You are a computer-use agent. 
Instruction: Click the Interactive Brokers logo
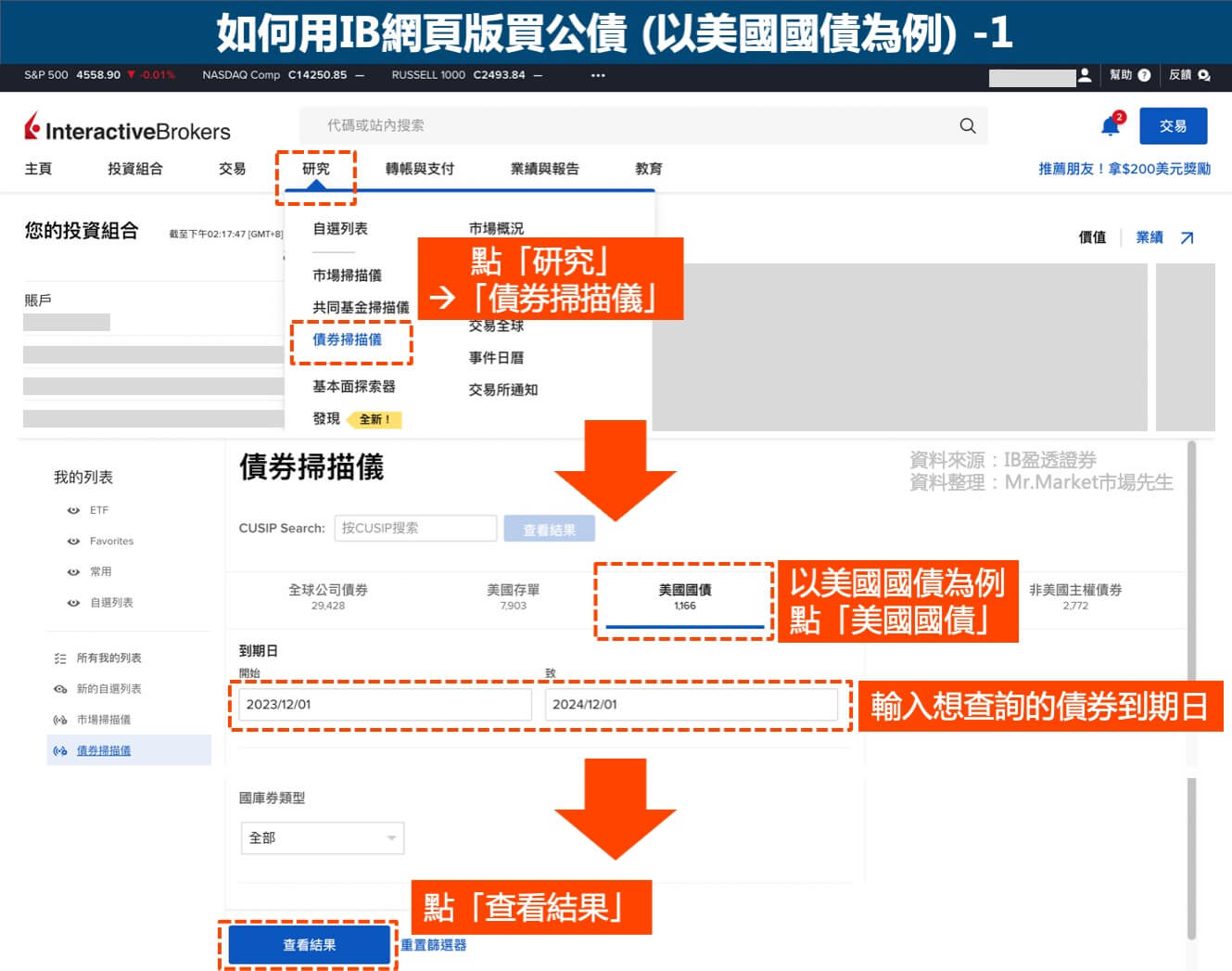[127, 128]
